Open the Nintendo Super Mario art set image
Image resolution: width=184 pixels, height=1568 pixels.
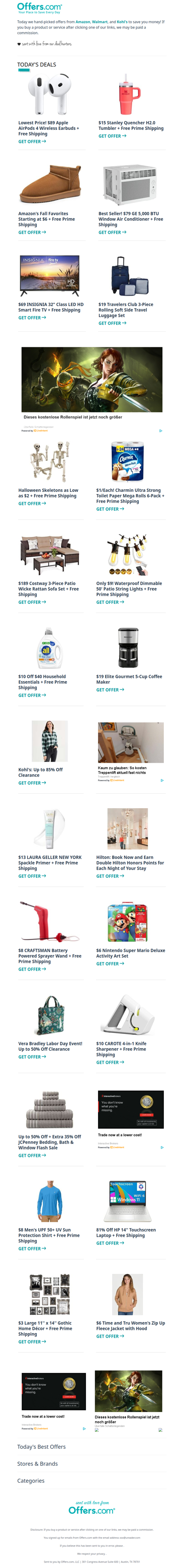(x=128, y=923)
